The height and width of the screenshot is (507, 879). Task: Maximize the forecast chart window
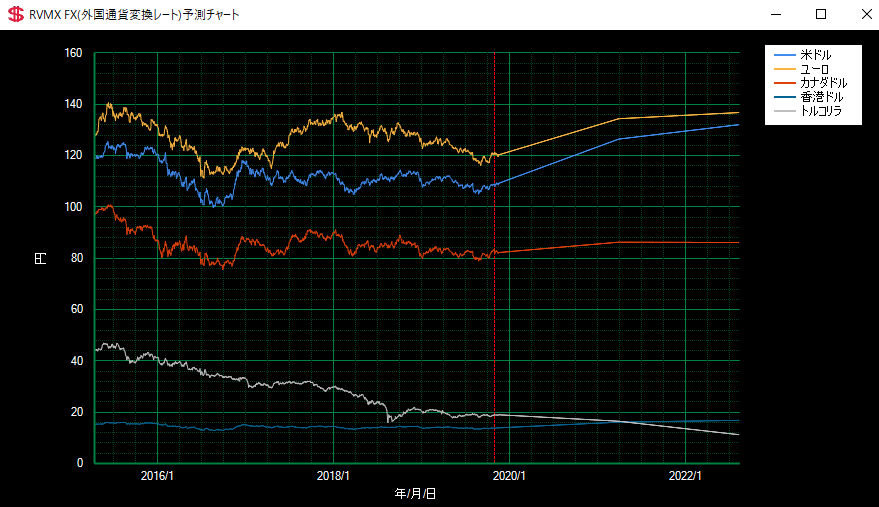point(821,15)
